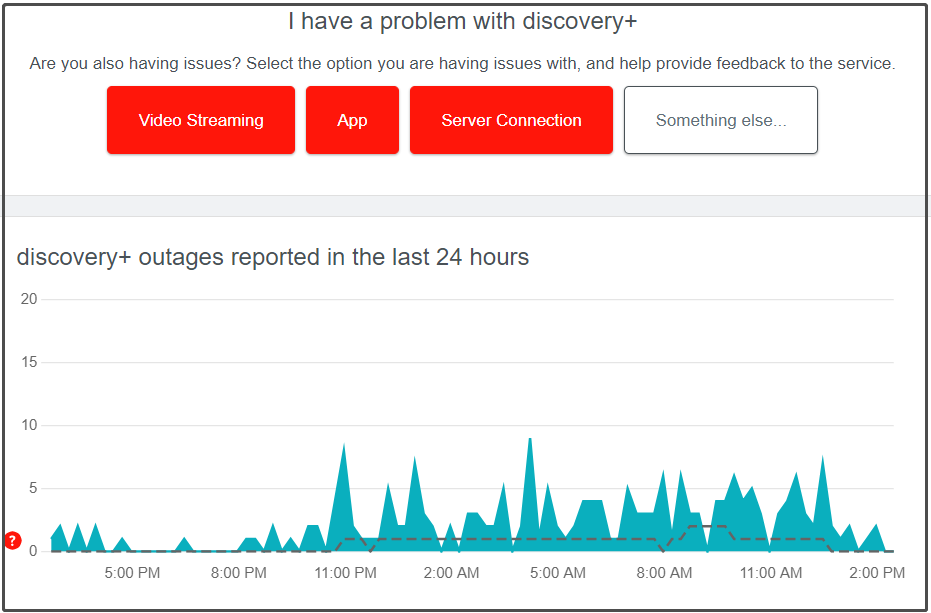Image resolution: width=931 pixels, height=613 pixels.
Task: Select the Server Connection button
Action: coord(511,120)
